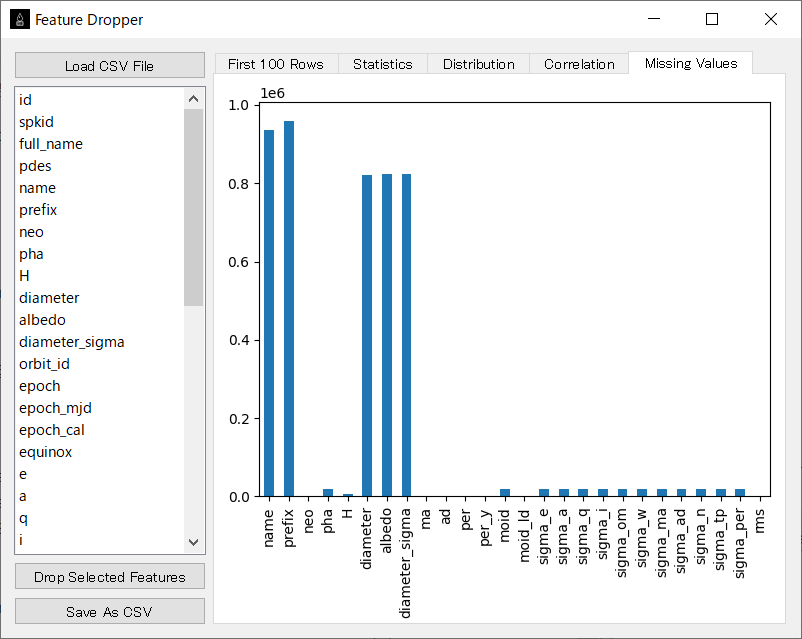Click the feature list scroll up arrow
This screenshot has height=639, width=802.
[193, 99]
